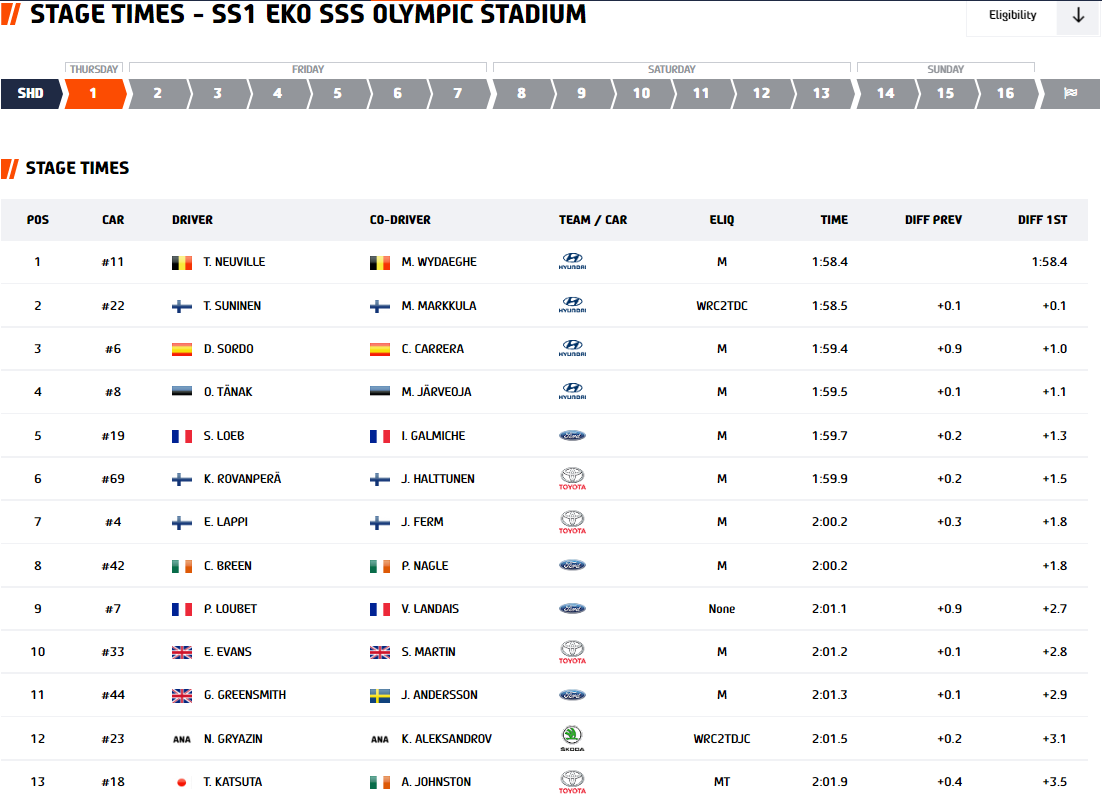Click WRC2TDC eligibility in Suninen row
This screenshot has width=1102, height=801.
click(722, 306)
